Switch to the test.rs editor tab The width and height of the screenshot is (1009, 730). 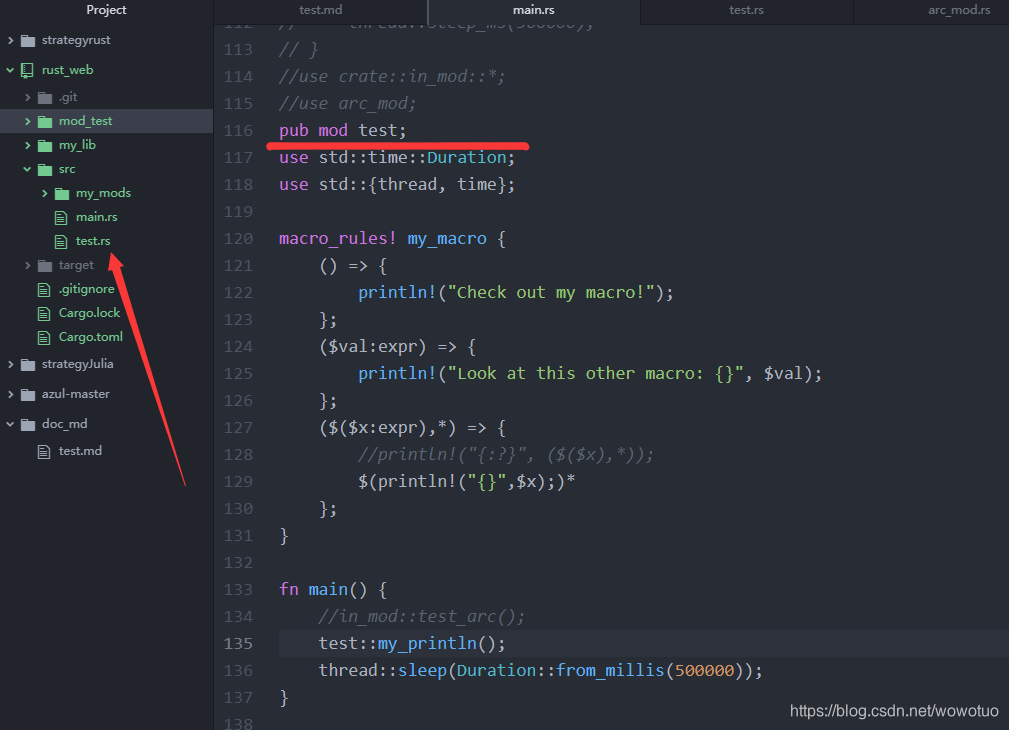(x=746, y=10)
